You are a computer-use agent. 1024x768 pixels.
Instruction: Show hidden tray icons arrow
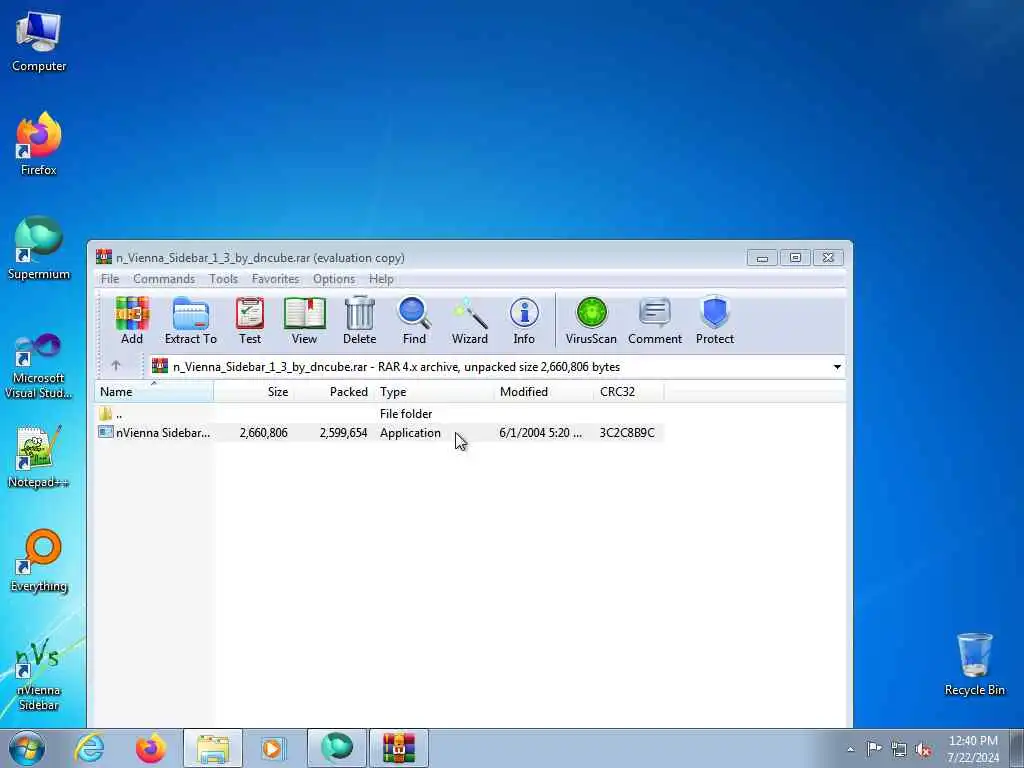[850, 749]
